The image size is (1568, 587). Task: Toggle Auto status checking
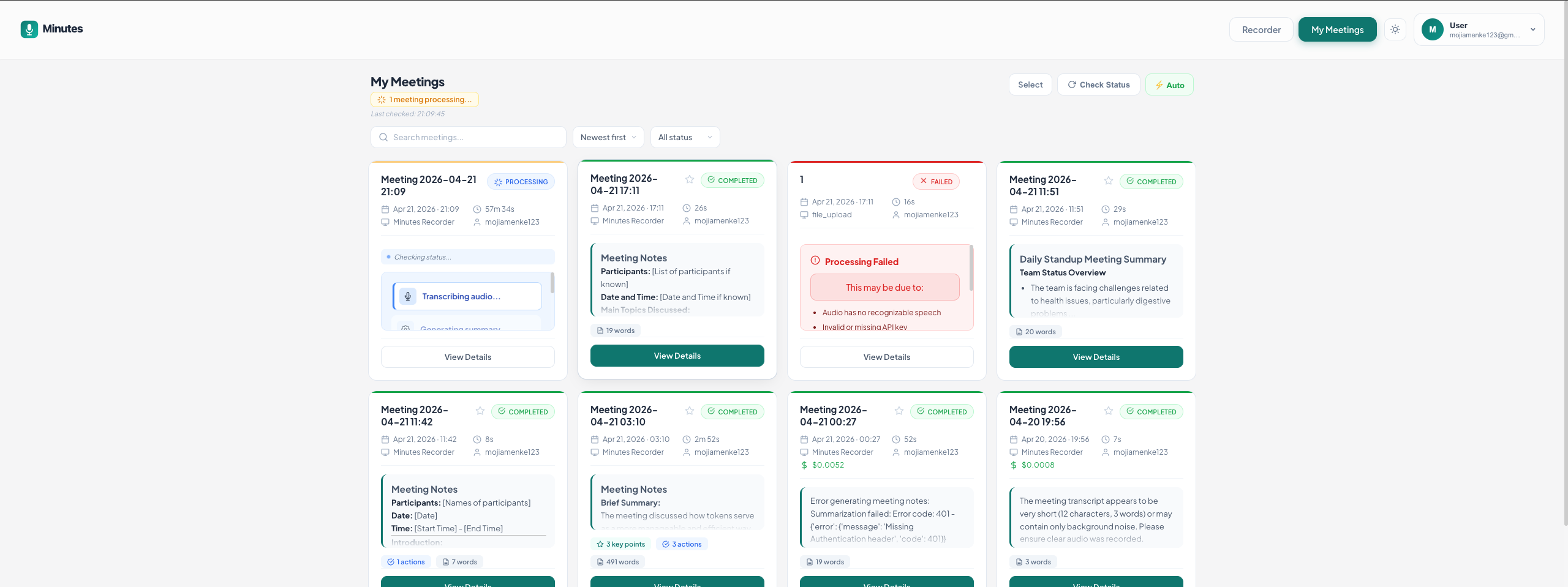pos(1169,84)
